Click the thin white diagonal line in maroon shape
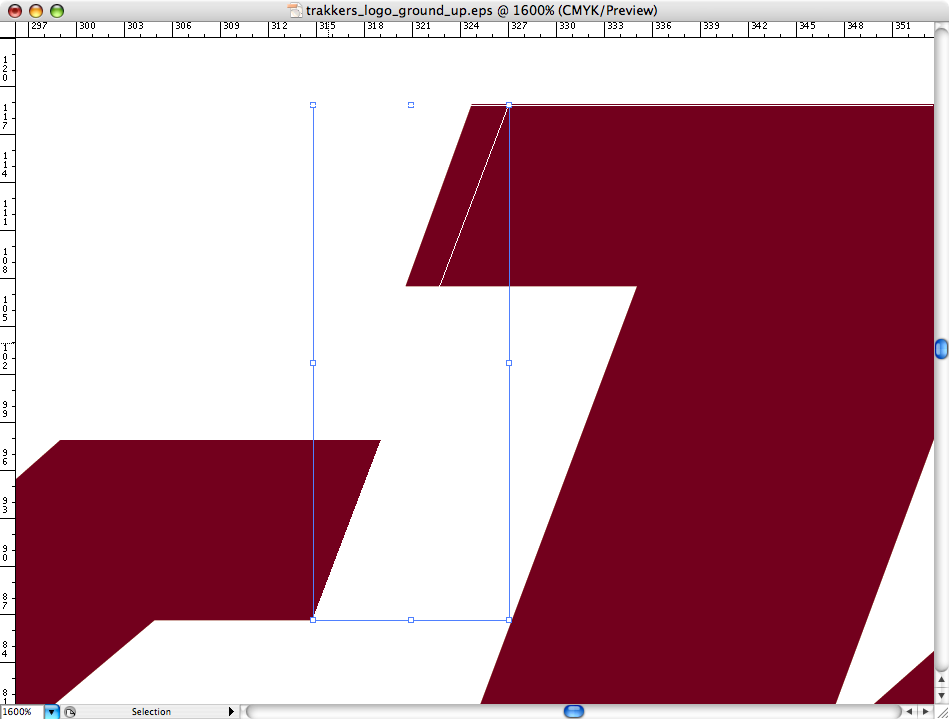This screenshot has height=719, width=949. [x=474, y=195]
